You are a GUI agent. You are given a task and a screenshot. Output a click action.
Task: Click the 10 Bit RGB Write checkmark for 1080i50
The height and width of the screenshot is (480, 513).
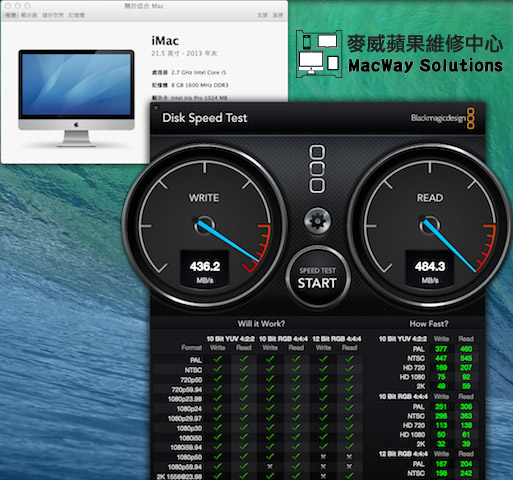point(270,437)
